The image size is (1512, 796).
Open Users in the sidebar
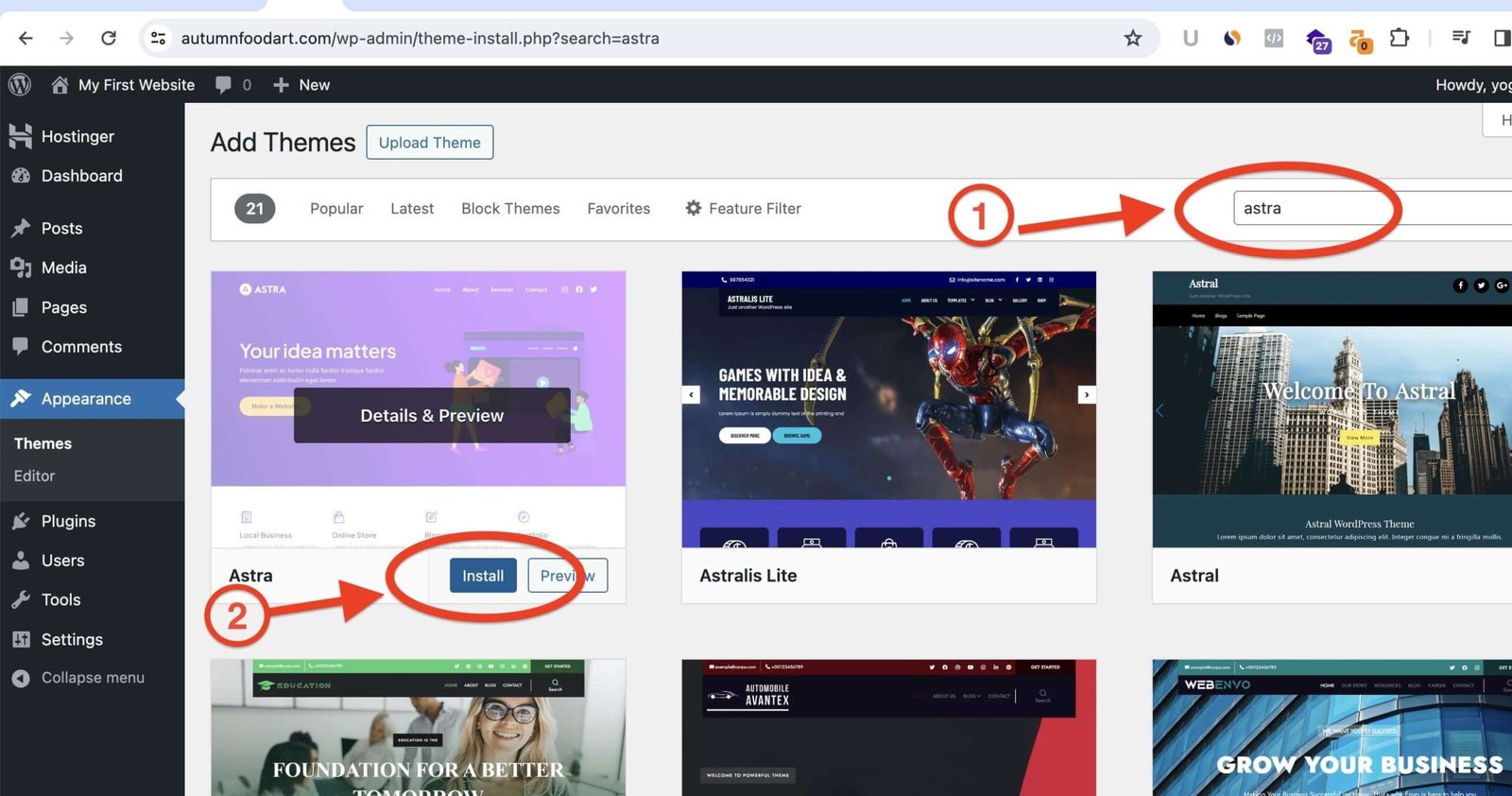[x=92, y=561]
